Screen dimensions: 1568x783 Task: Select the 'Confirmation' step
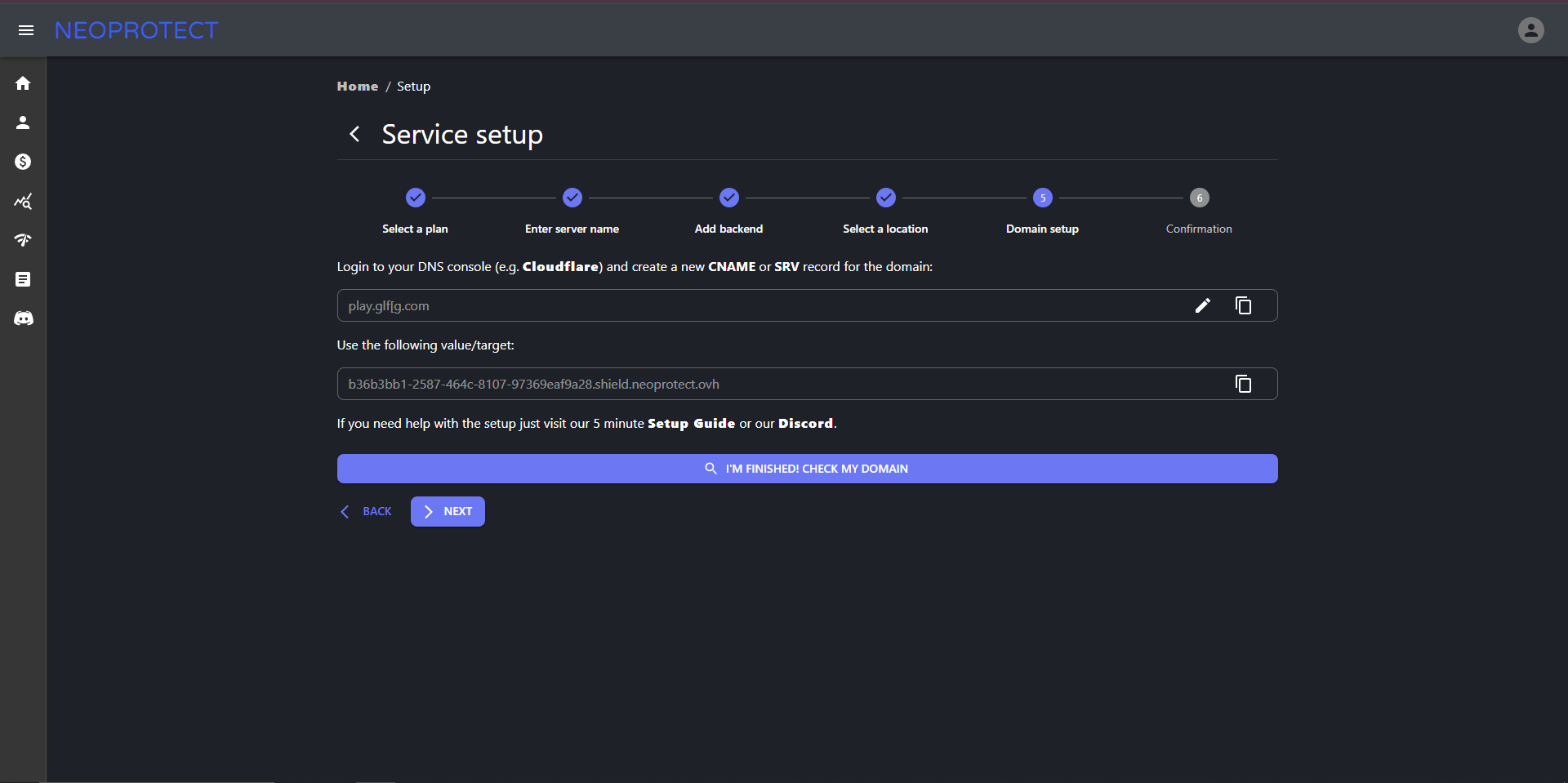(x=1199, y=212)
